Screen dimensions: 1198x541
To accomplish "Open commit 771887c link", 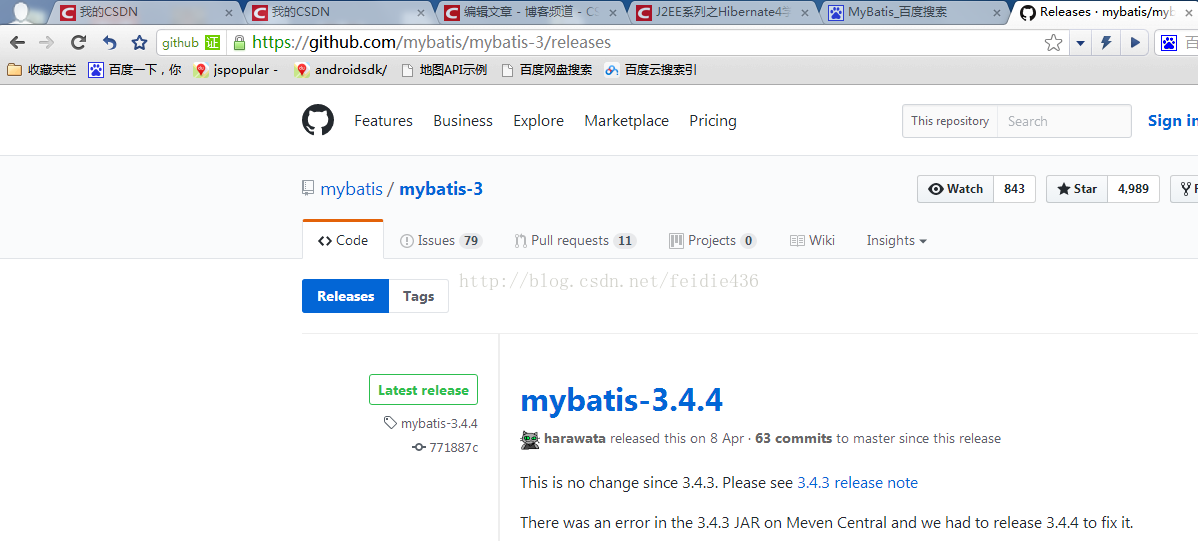I will tap(445, 447).
